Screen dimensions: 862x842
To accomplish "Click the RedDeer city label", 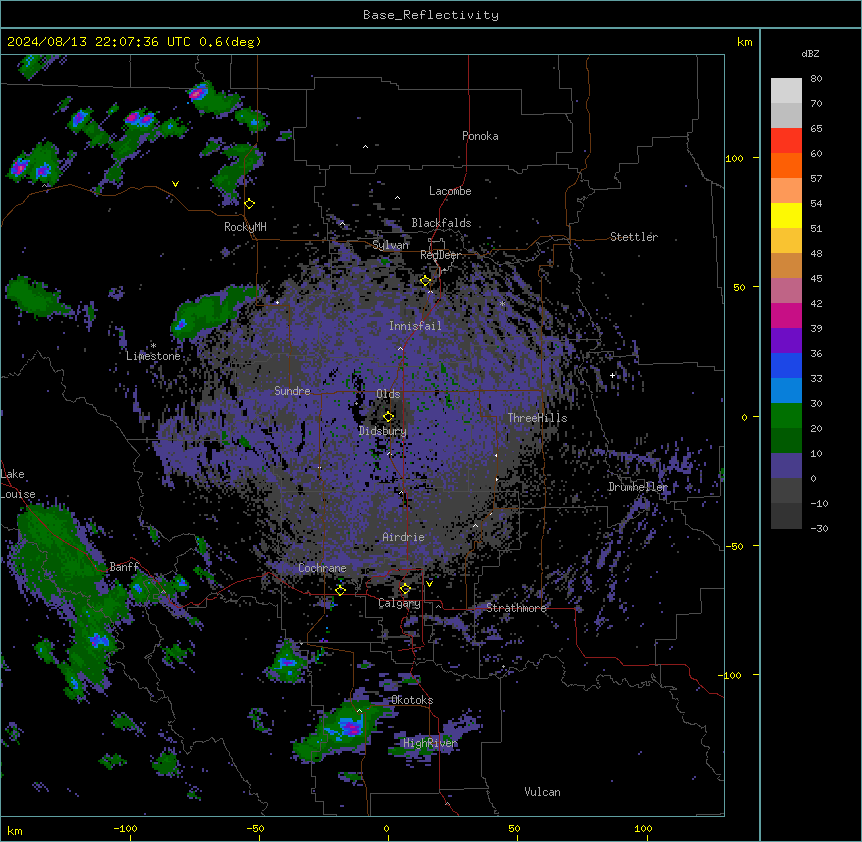I will click(x=440, y=255).
